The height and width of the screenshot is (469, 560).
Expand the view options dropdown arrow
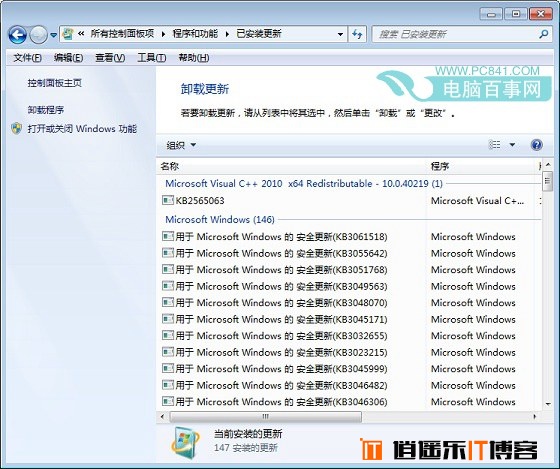click(512, 145)
